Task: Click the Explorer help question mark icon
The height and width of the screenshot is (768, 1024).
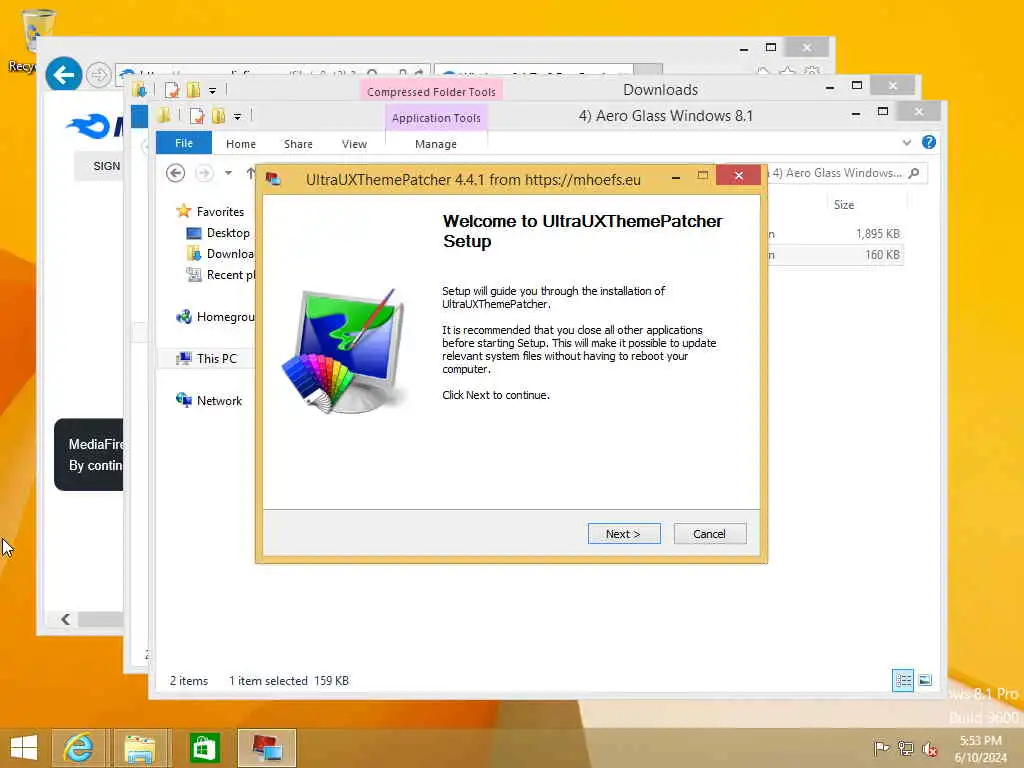Action: click(928, 142)
